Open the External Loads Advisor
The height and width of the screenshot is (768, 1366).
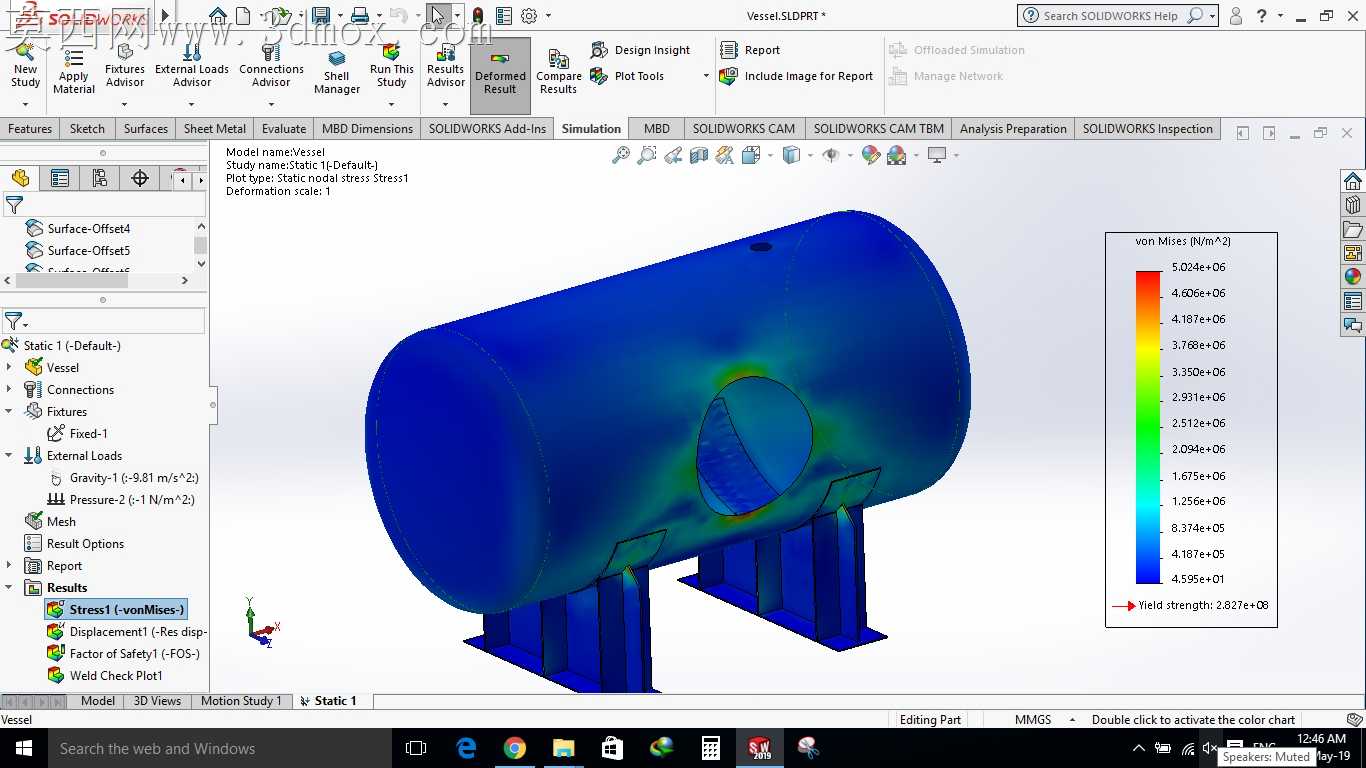pos(192,66)
